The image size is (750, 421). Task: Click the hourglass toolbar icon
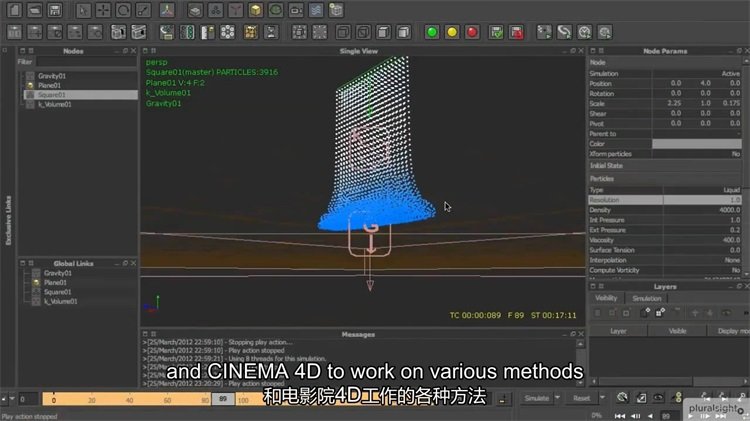[271, 32]
